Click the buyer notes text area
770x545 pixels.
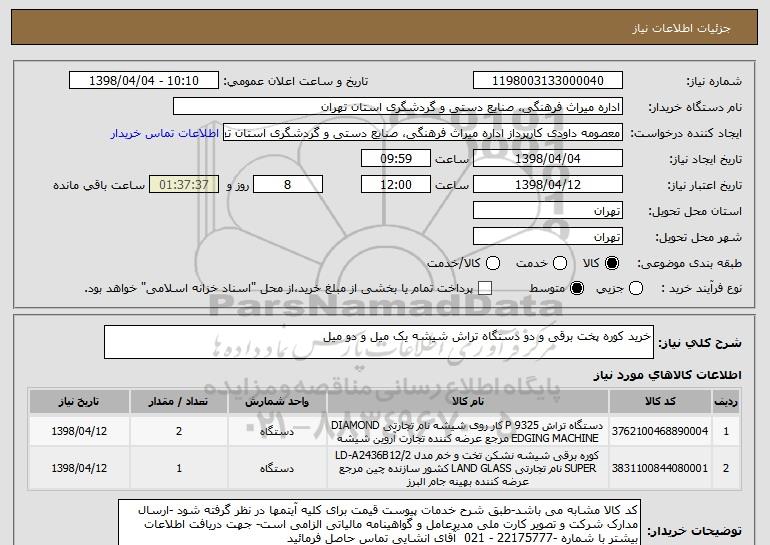coord(379,523)
